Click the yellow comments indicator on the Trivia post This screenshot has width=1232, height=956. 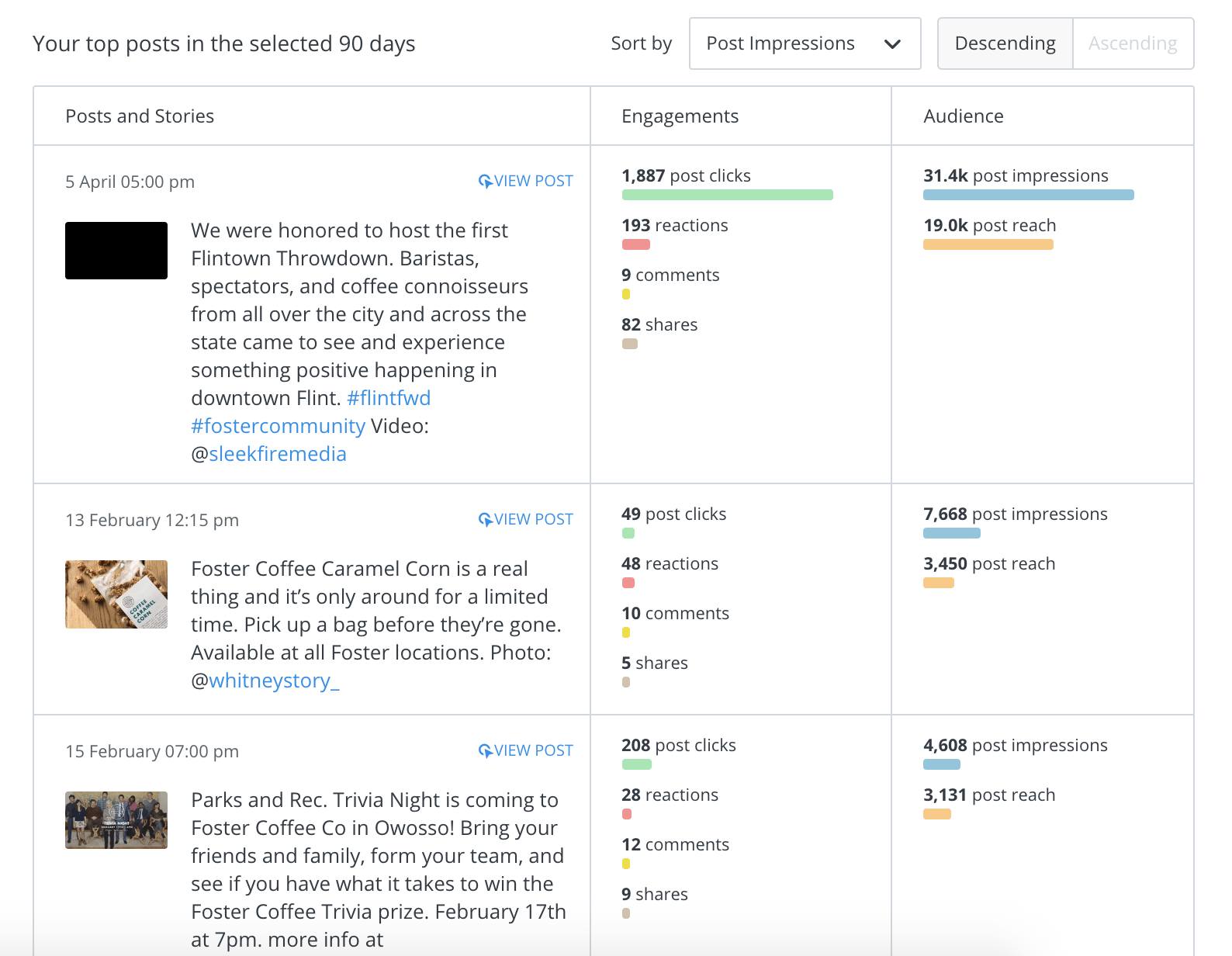[x=625, y=863]
